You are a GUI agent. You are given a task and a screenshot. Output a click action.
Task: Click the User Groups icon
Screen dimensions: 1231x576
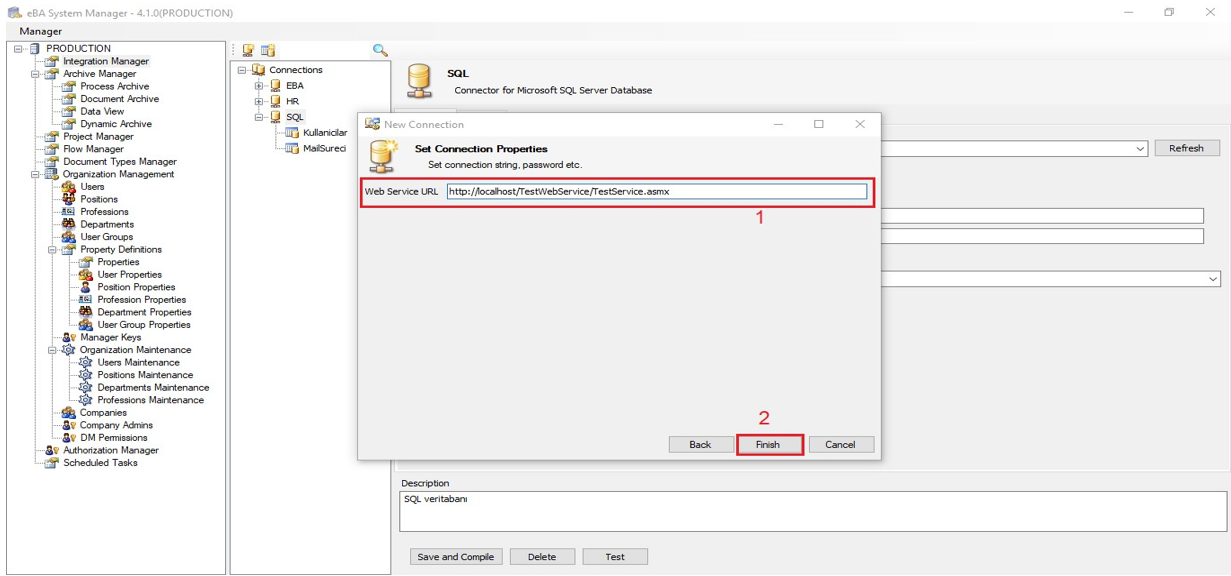pyautogui.click(x=68, y=237)
